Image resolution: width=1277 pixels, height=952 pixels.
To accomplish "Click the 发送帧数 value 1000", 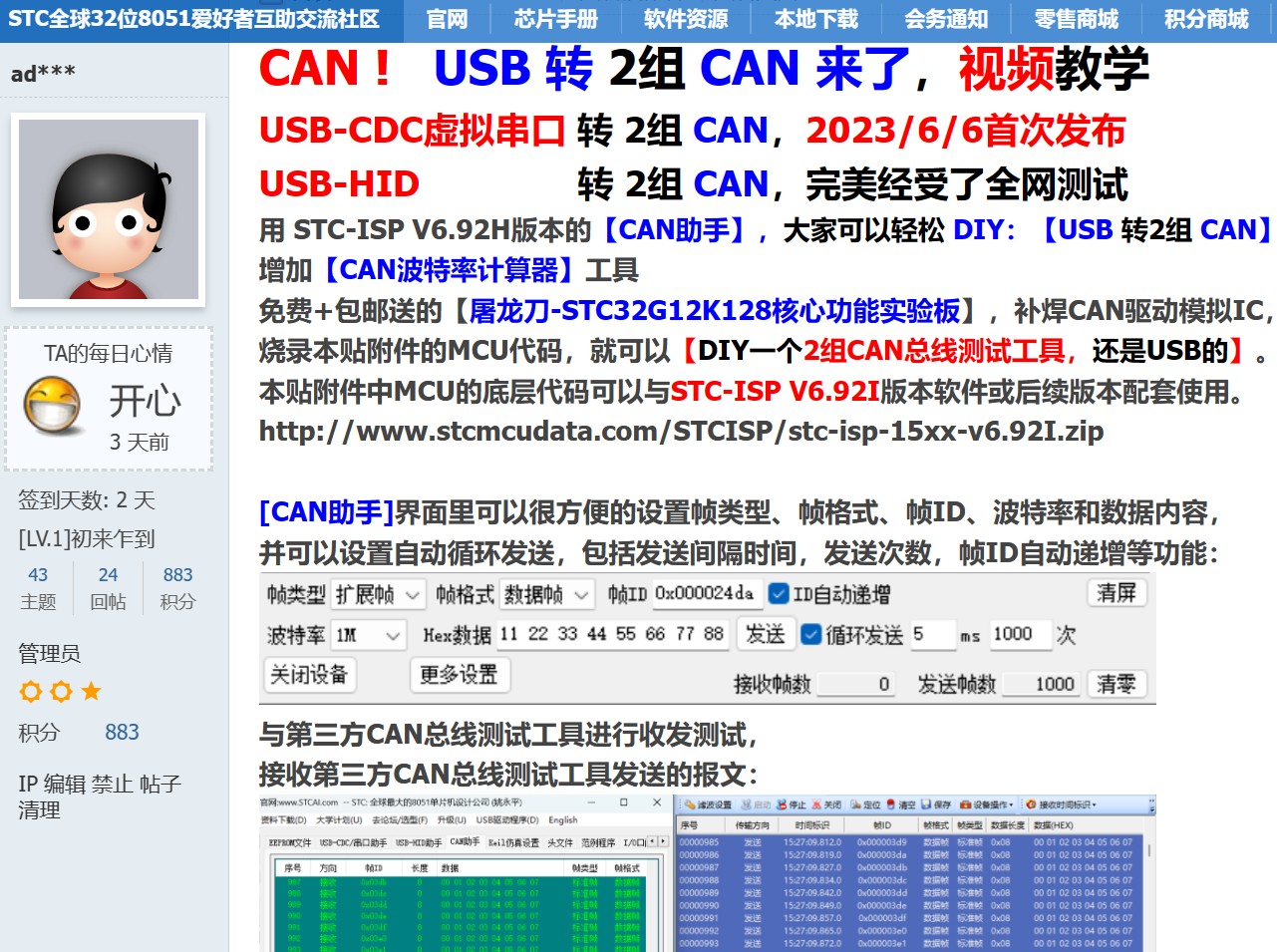I will click(x=1041, y=684).
